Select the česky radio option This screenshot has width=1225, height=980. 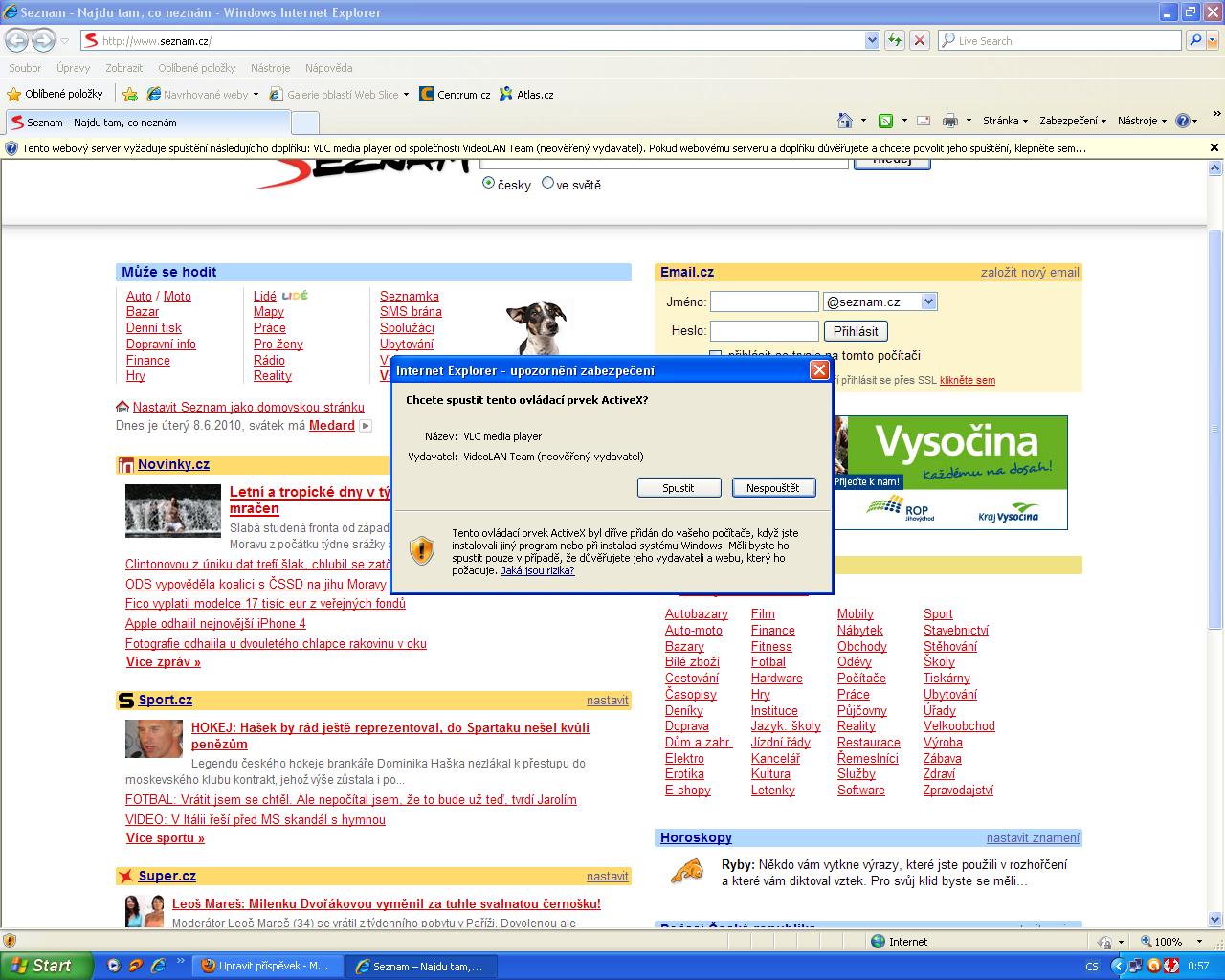pyautogui.click(x=489, y=183)
